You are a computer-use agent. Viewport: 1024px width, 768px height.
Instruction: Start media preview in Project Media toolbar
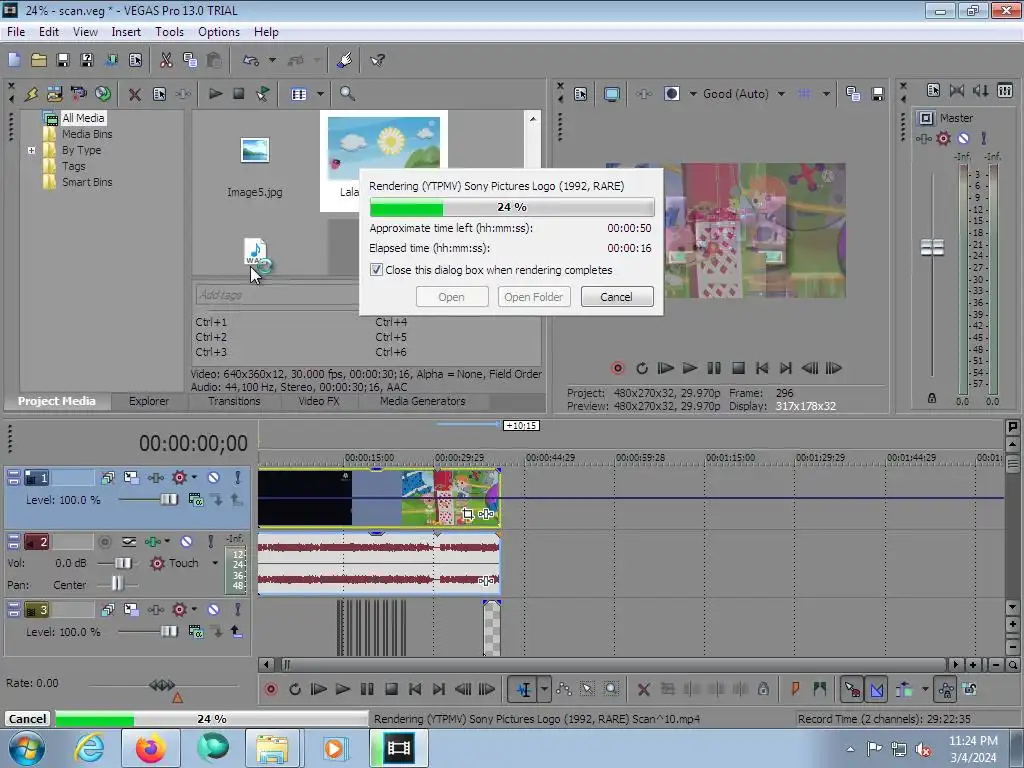coord(216,94)
